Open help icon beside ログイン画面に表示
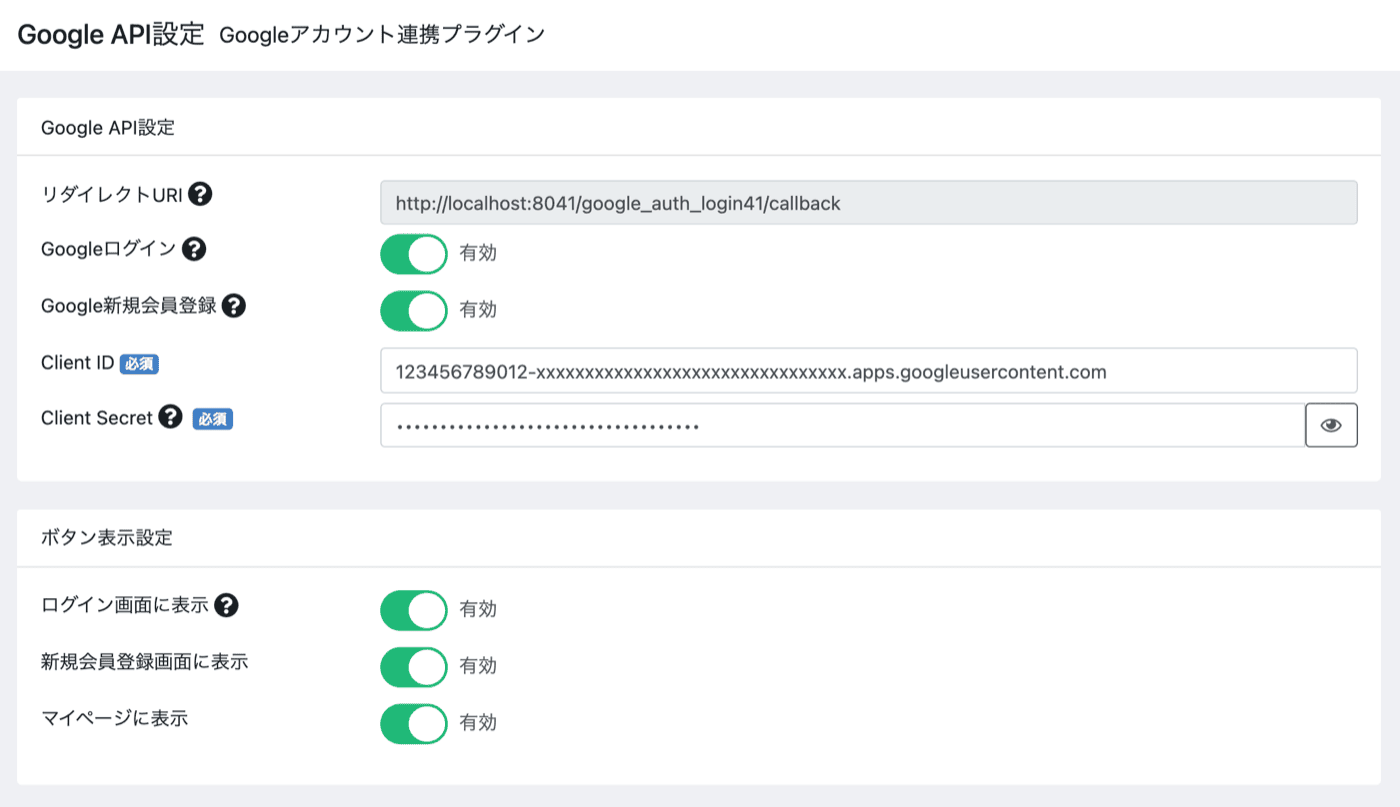 [227, 604]
